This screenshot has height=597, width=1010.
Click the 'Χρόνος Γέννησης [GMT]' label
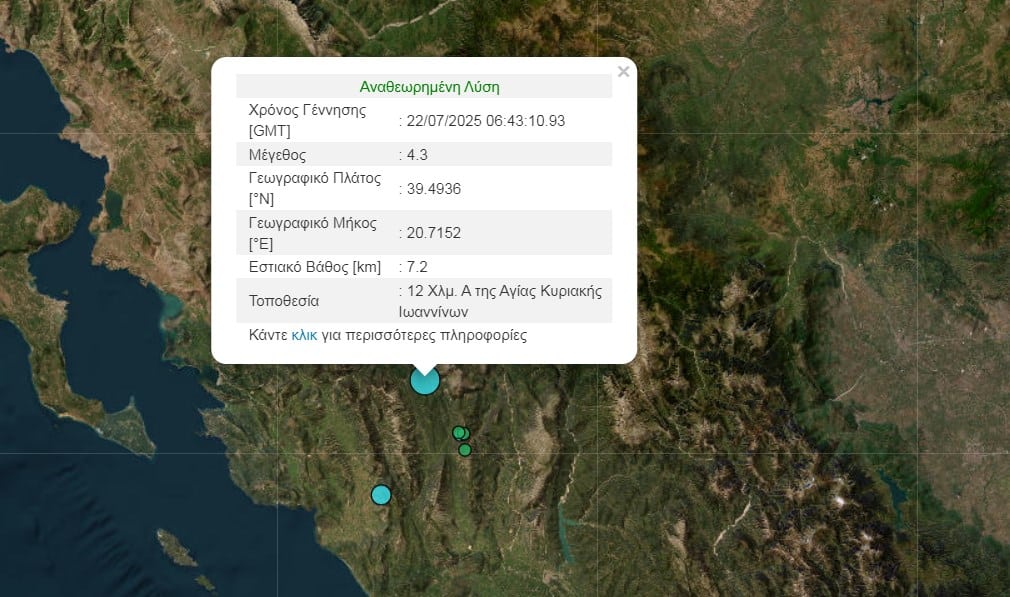tap(307, 120)
